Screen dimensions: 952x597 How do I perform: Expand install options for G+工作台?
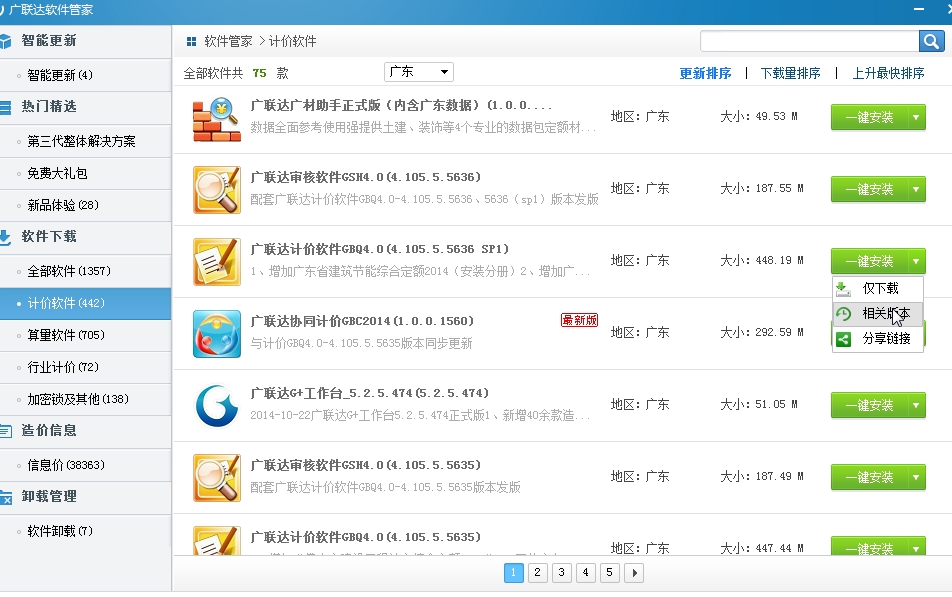(916, 405)
